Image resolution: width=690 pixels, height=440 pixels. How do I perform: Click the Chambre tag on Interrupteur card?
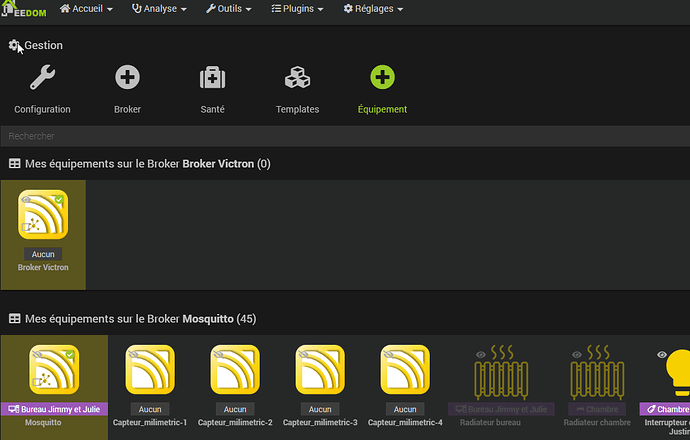pos(665,409)
